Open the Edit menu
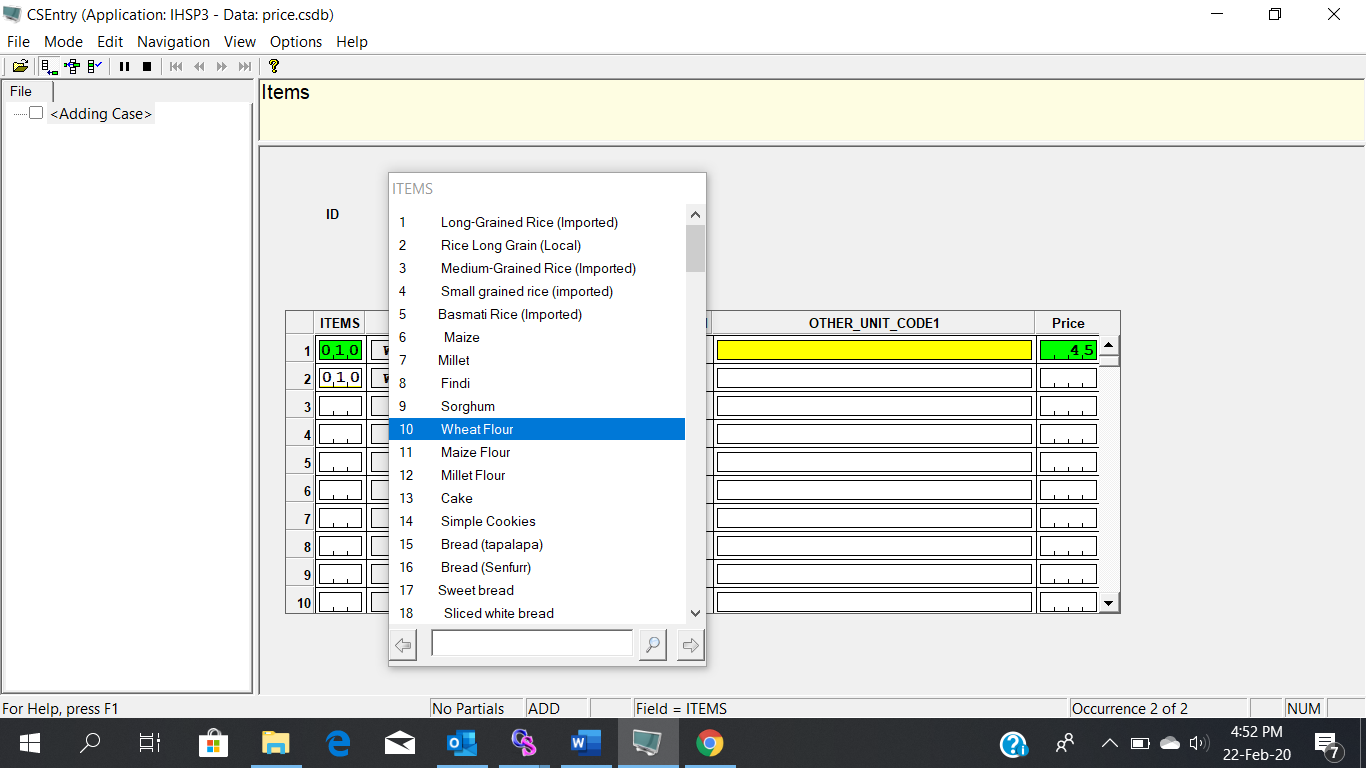 pos(110,41)
